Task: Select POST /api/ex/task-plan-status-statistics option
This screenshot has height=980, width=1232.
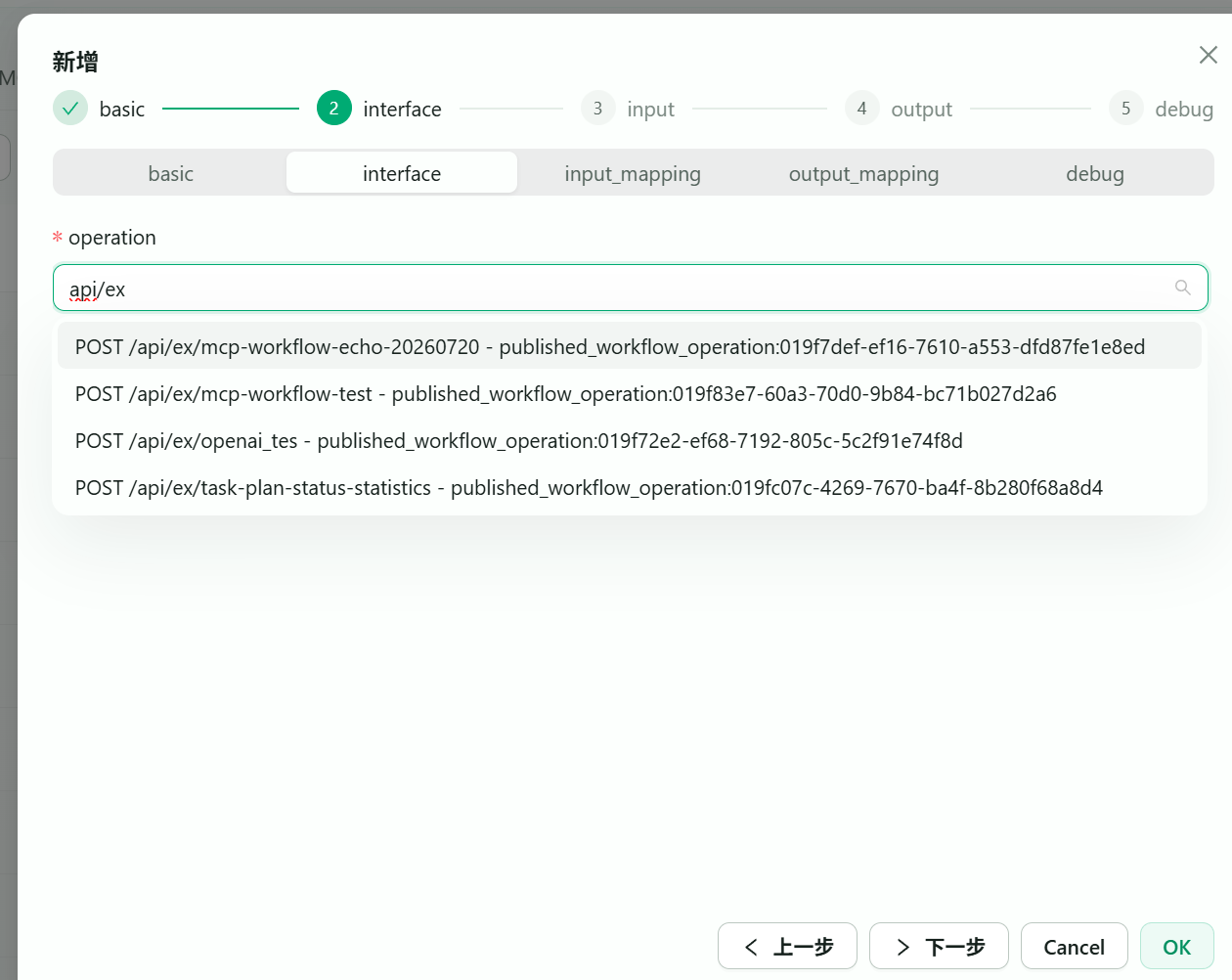Action: [x=630, y=487]
